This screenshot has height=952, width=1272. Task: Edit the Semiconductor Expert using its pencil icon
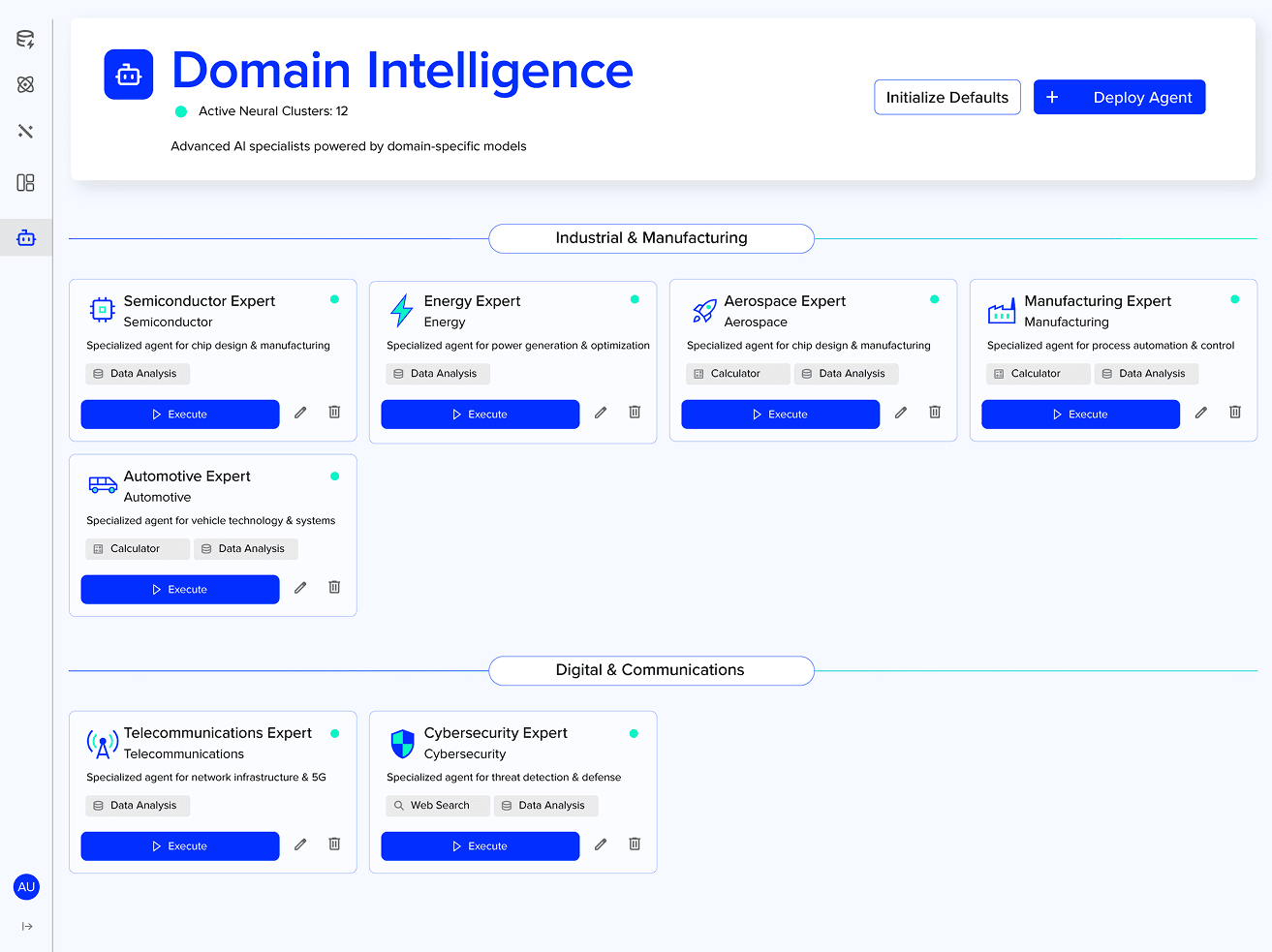(x=300, y=412)
